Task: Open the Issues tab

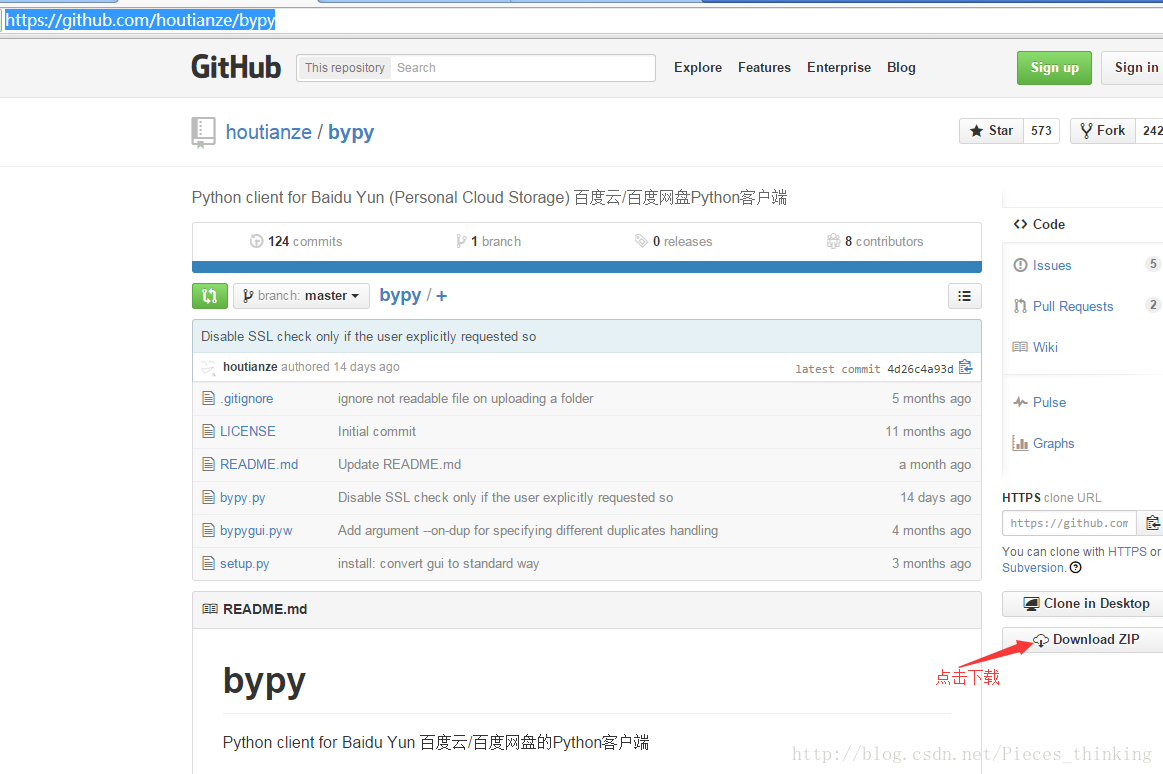Action: 1052,265
